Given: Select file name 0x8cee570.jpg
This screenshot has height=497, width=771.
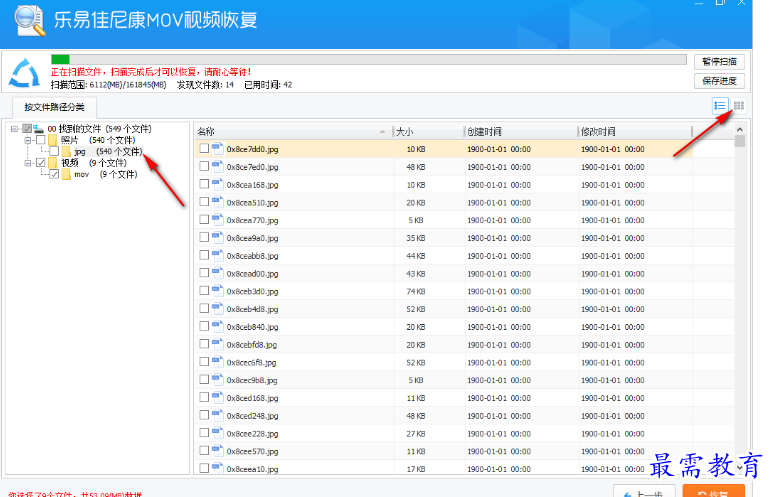Looking at the screenshot, I should point(252,451).
